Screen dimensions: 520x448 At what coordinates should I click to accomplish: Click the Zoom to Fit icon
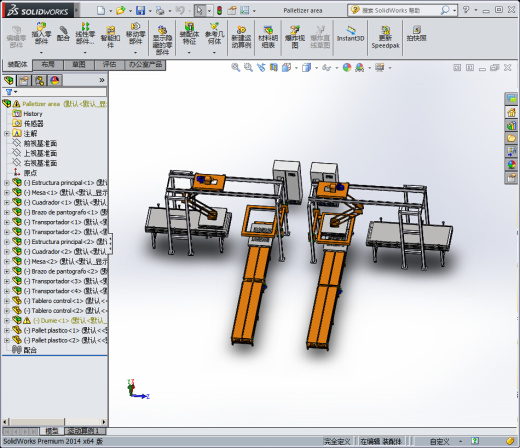[x=235, y=68]
